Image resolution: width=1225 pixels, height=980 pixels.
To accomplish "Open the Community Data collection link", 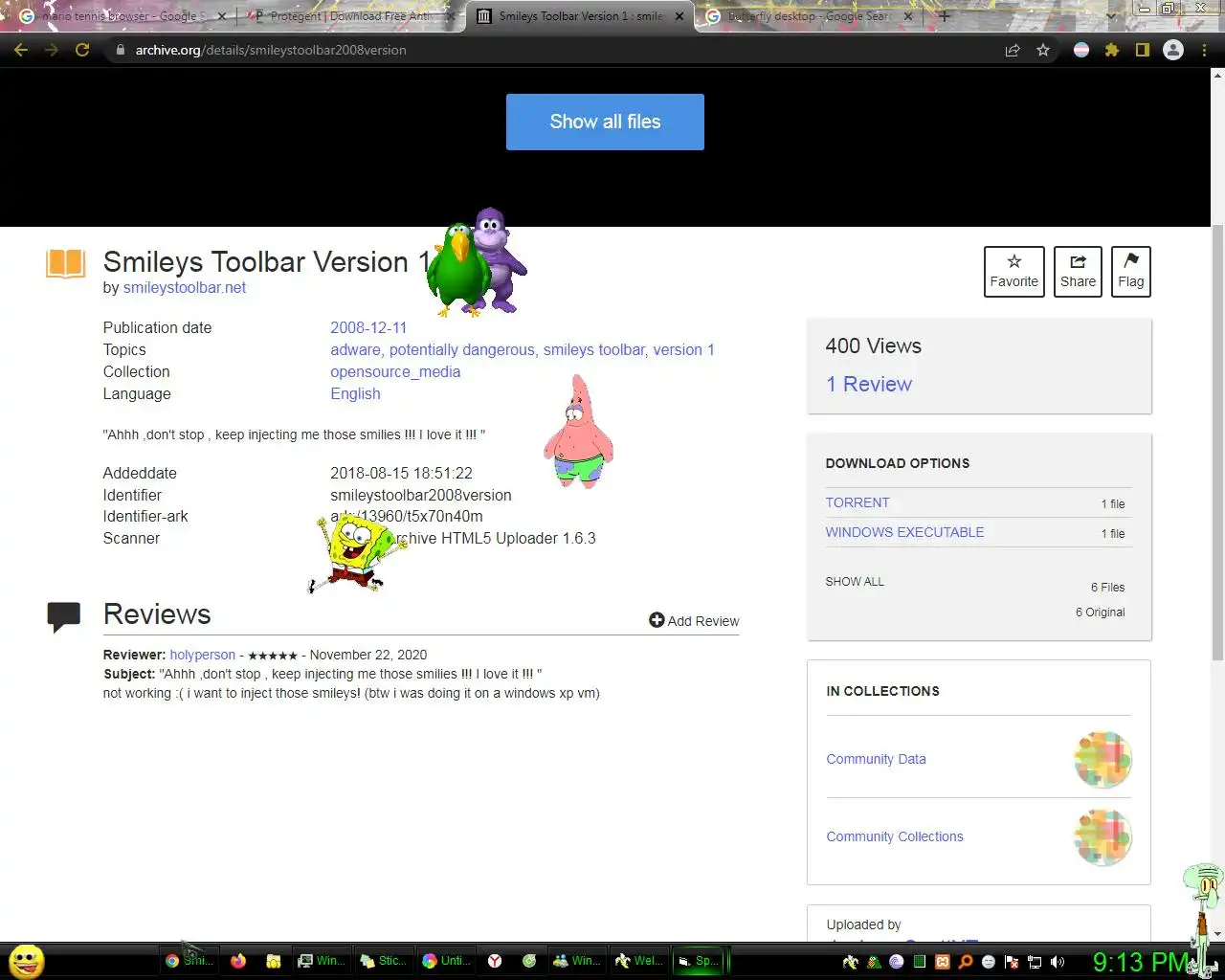I will 876,759.
